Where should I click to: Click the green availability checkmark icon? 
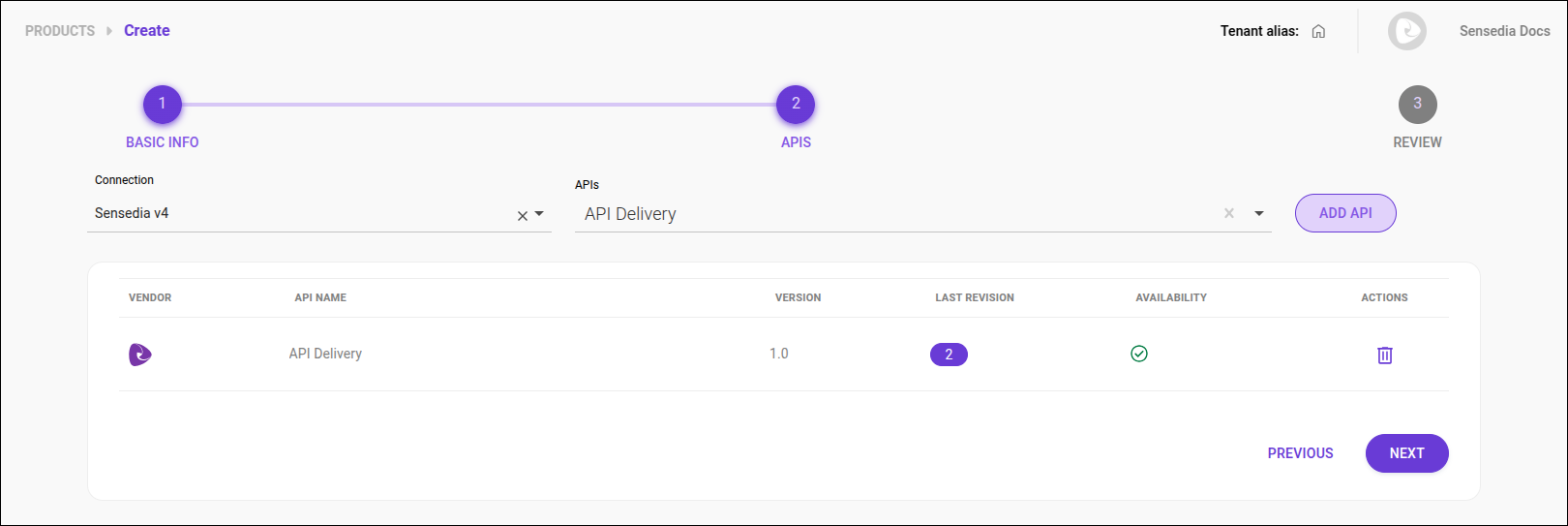(1139, 354)
